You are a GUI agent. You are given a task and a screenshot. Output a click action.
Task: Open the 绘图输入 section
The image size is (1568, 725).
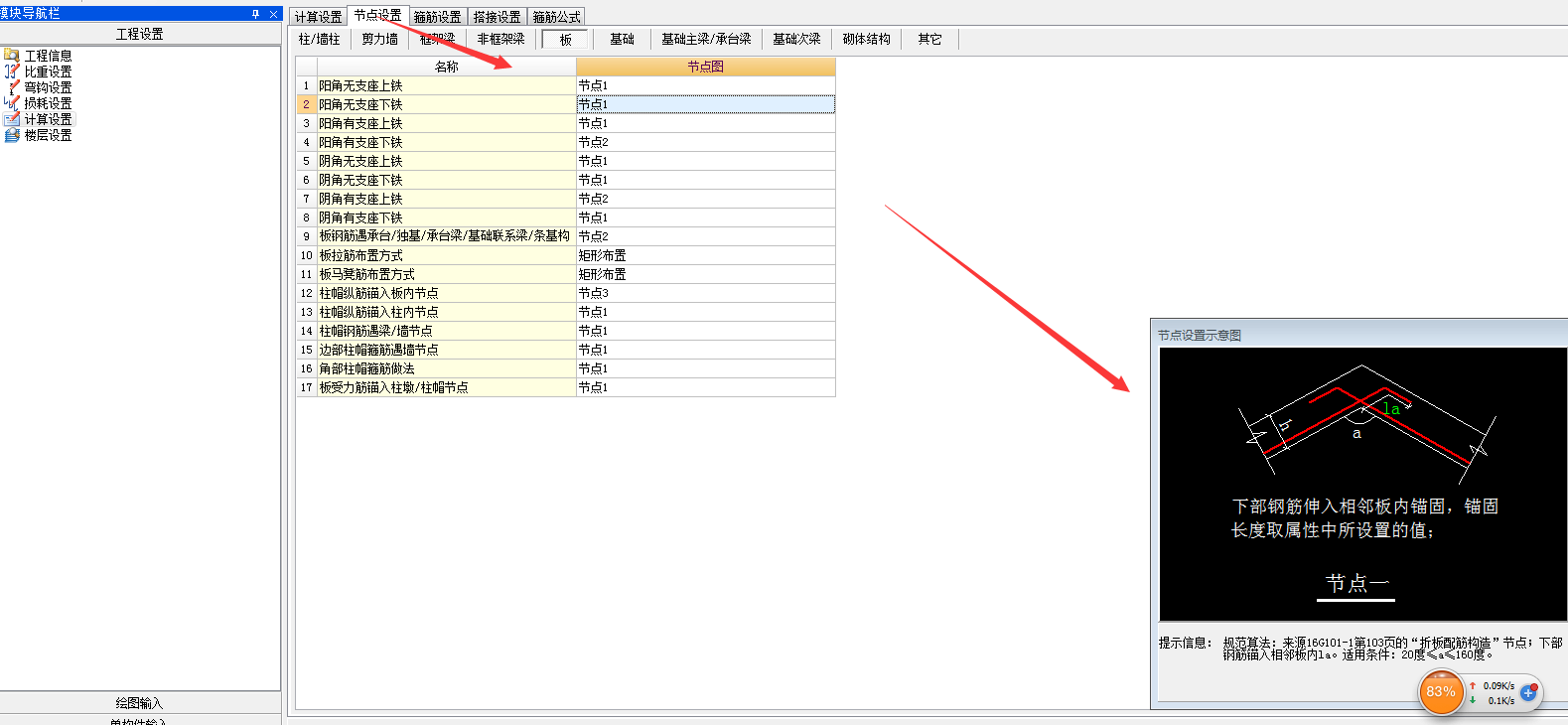(140, 702)
